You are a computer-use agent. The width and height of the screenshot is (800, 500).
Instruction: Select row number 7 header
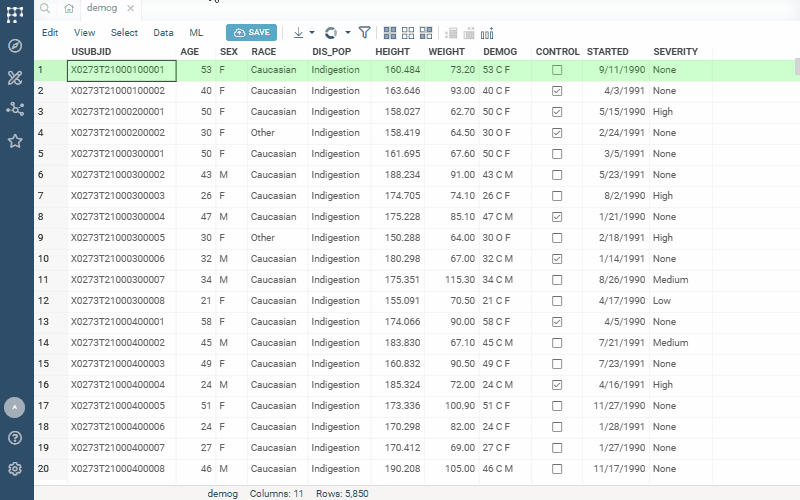click(51, 196)
